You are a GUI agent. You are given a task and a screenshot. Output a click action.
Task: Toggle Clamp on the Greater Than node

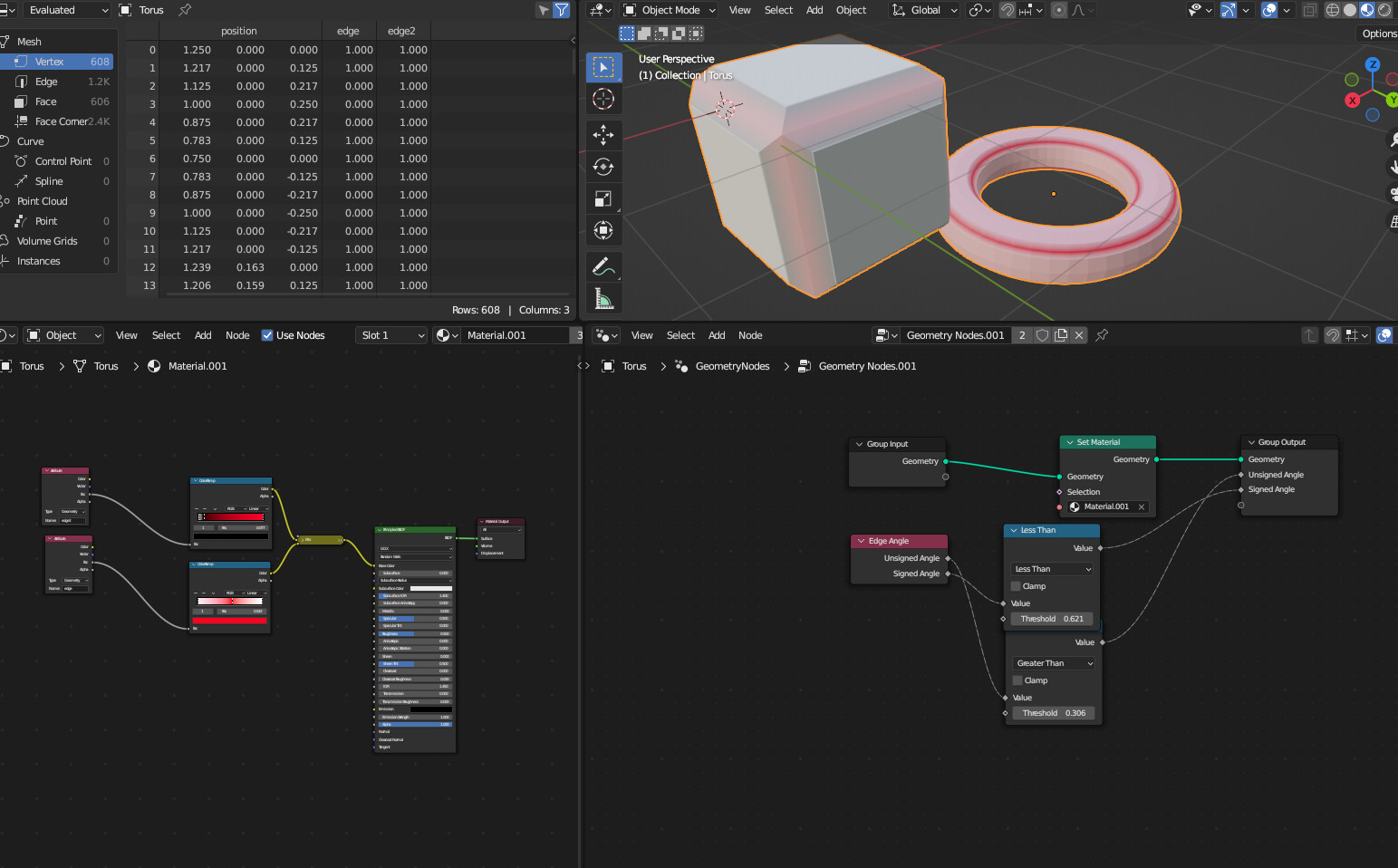point(1016,680)
